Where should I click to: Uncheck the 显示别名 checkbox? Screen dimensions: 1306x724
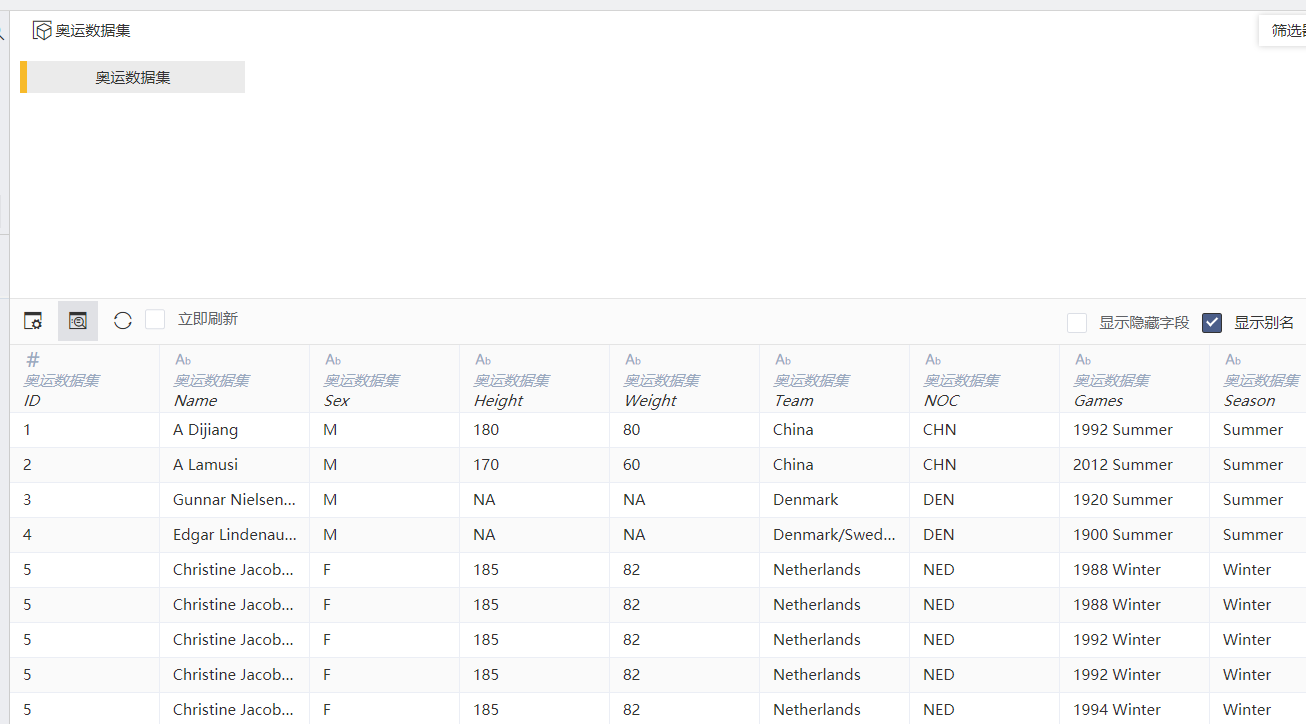[x=1212, y=323]
